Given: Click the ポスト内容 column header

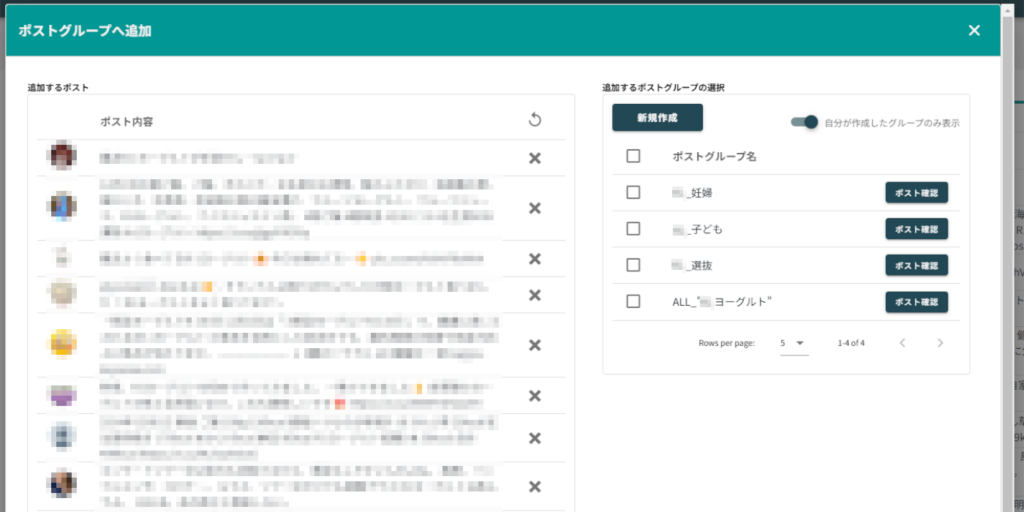Looking at the screenshot, I should (127, 121).
